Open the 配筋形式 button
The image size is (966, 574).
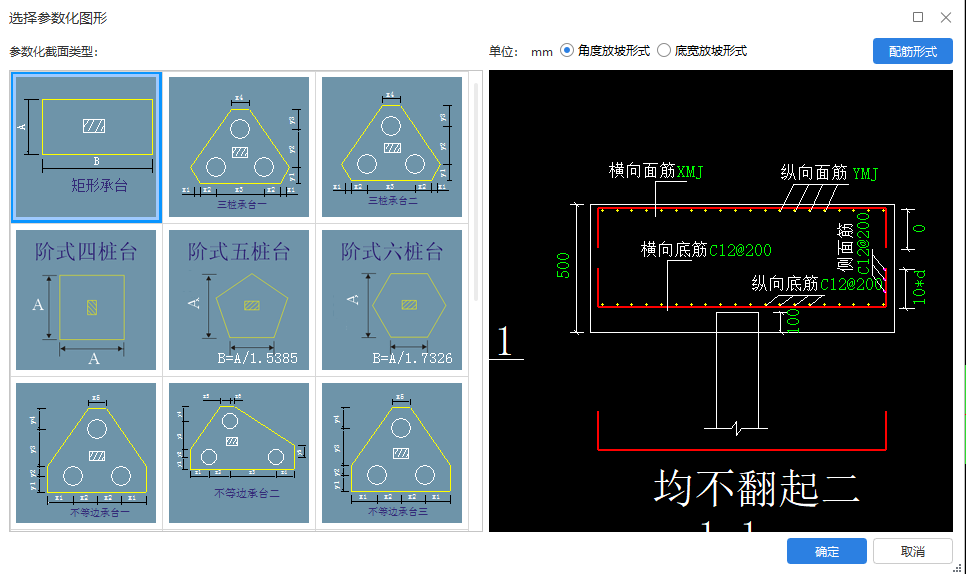(x=912, y=51)
